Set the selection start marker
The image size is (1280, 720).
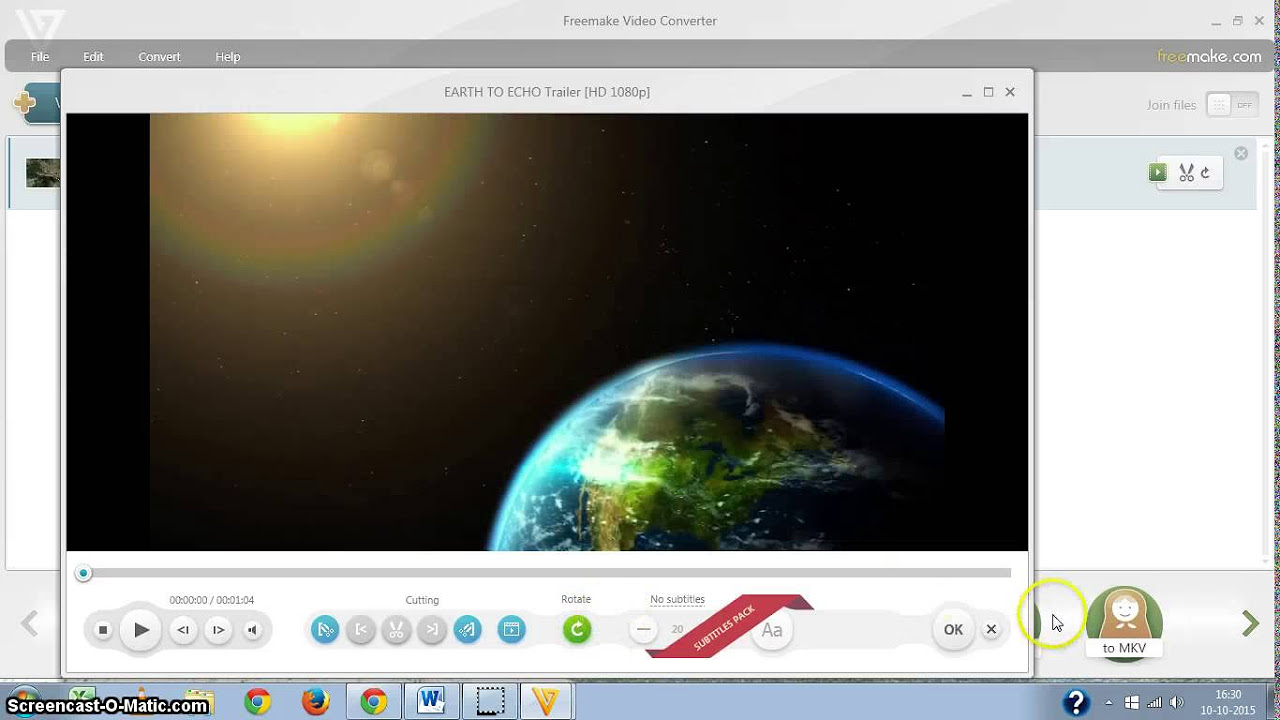click(361, 629)
